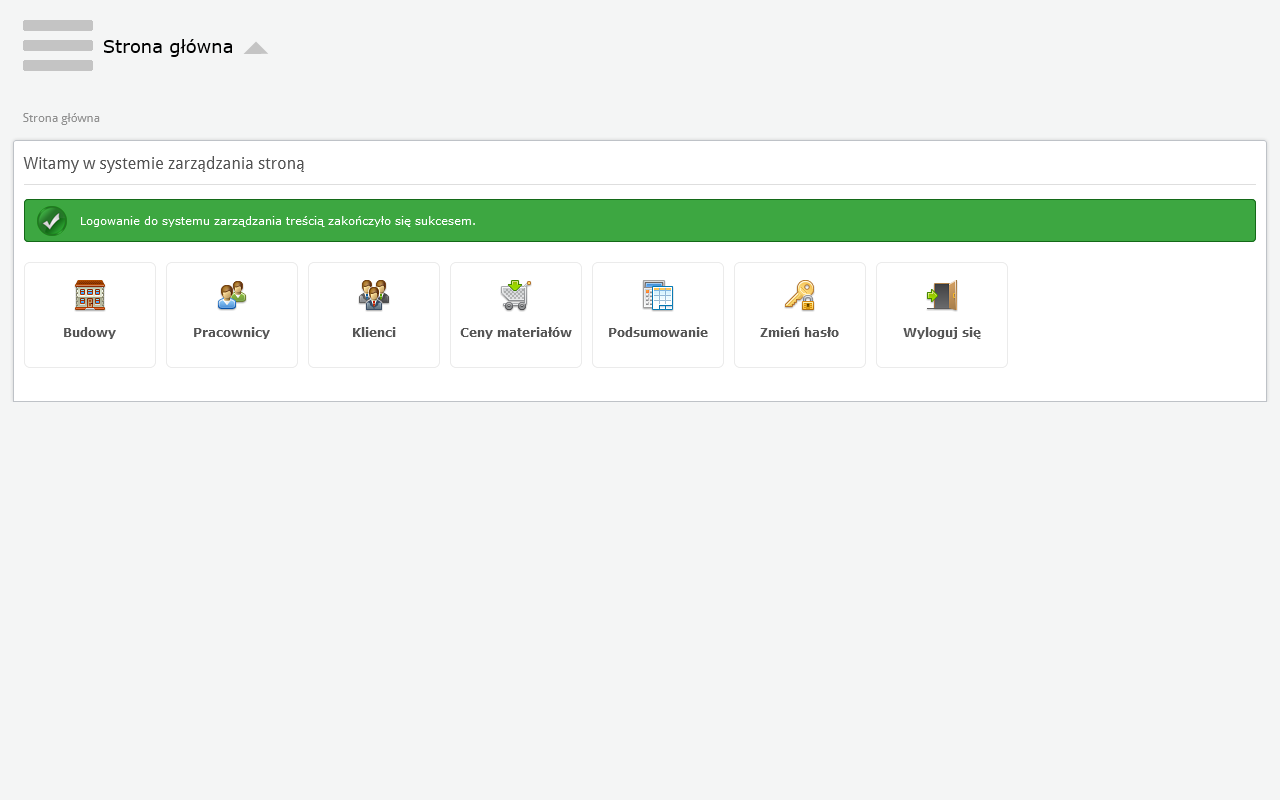
Task: Click the shopping cart icon for material prices
Action: click(x=516, y=296)
